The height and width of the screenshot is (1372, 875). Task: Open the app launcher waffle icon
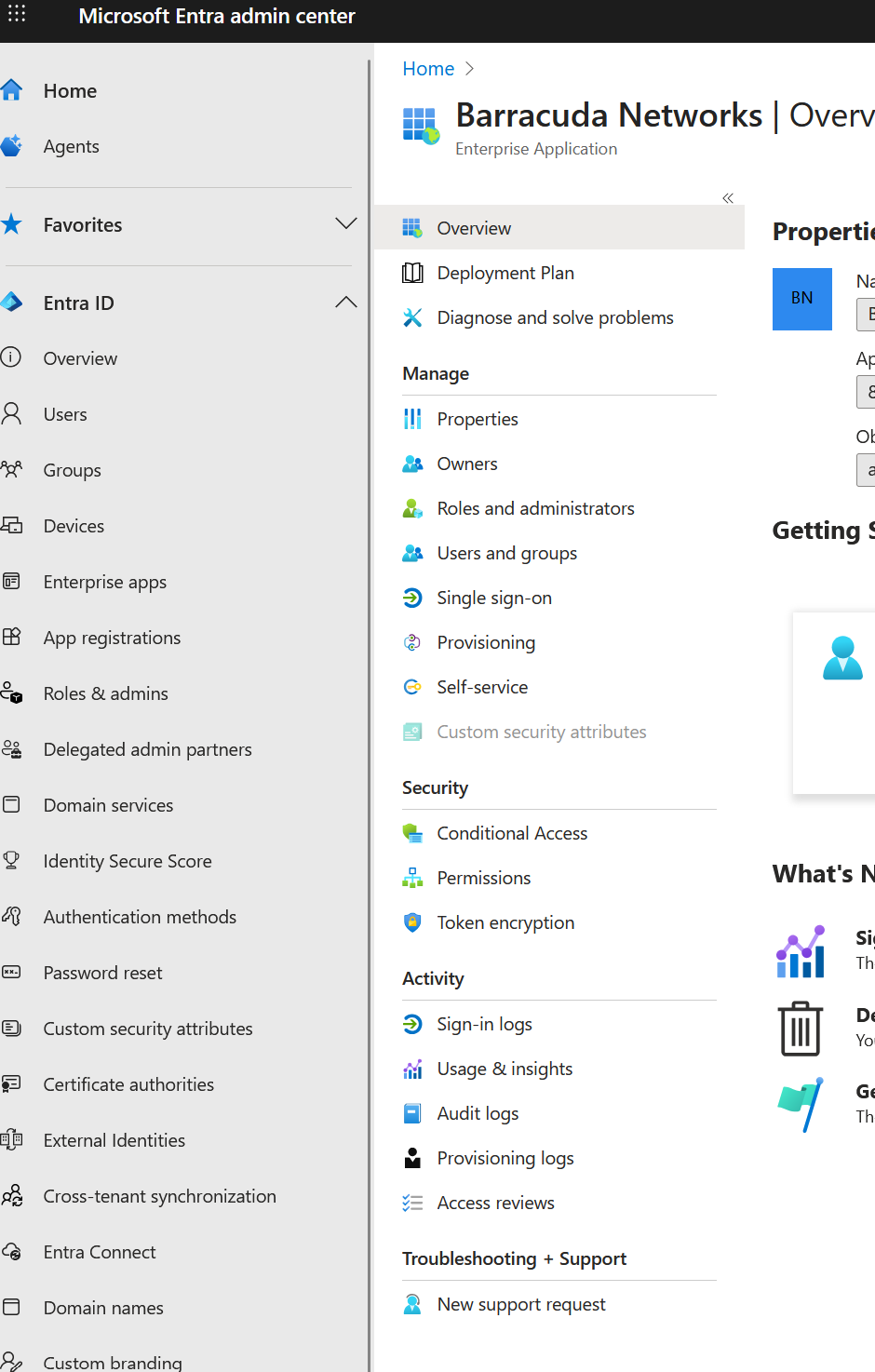pos(17,14)
